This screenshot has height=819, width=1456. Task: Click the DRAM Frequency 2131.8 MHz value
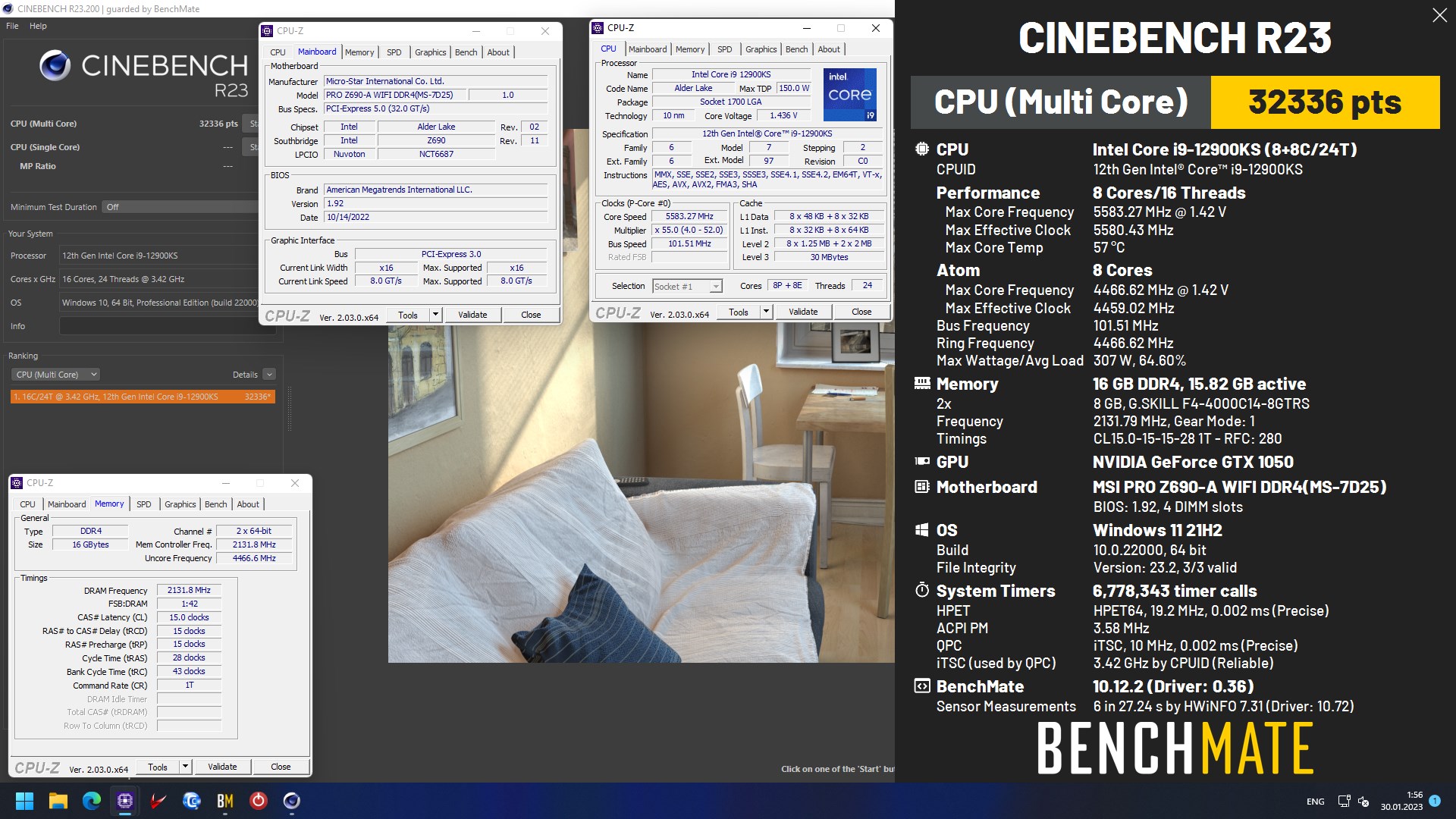(189, 590)
